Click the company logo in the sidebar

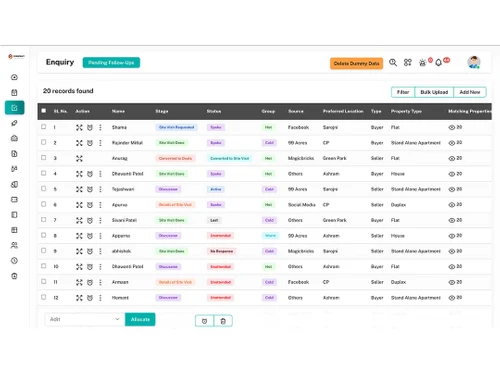coord(16,56)
